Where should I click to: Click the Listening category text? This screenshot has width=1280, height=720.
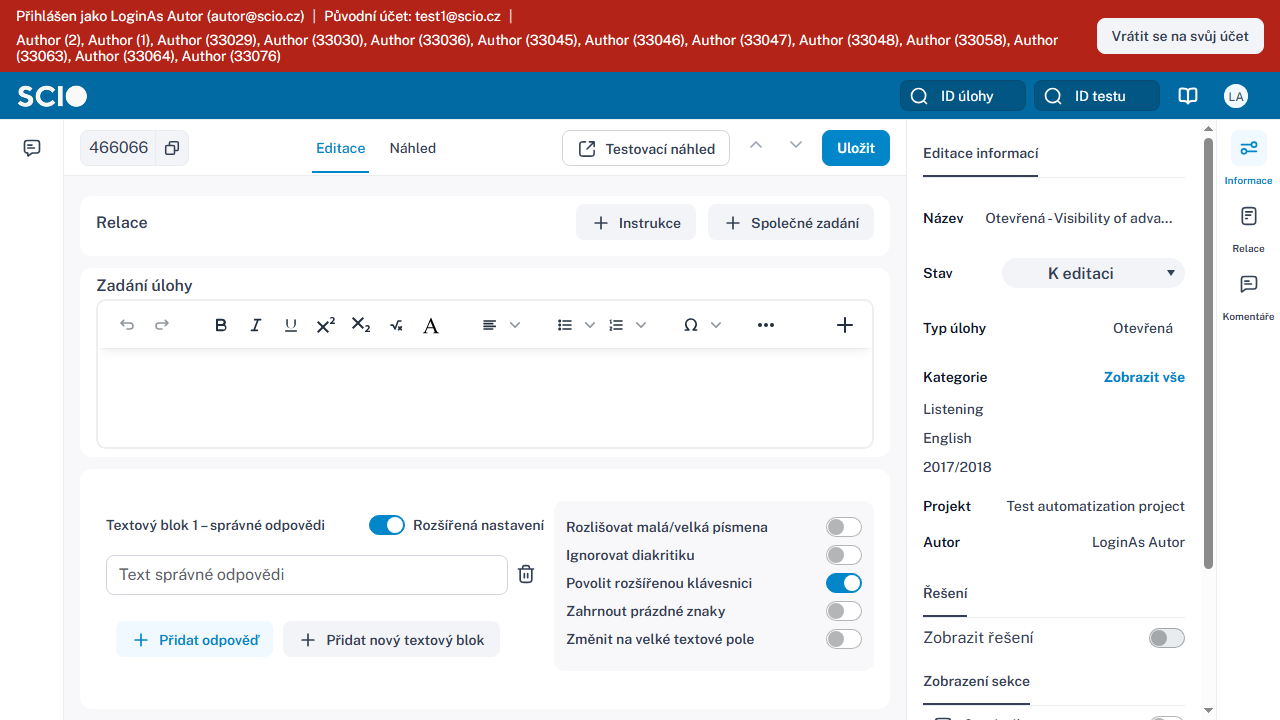click(x=953, y=409)
